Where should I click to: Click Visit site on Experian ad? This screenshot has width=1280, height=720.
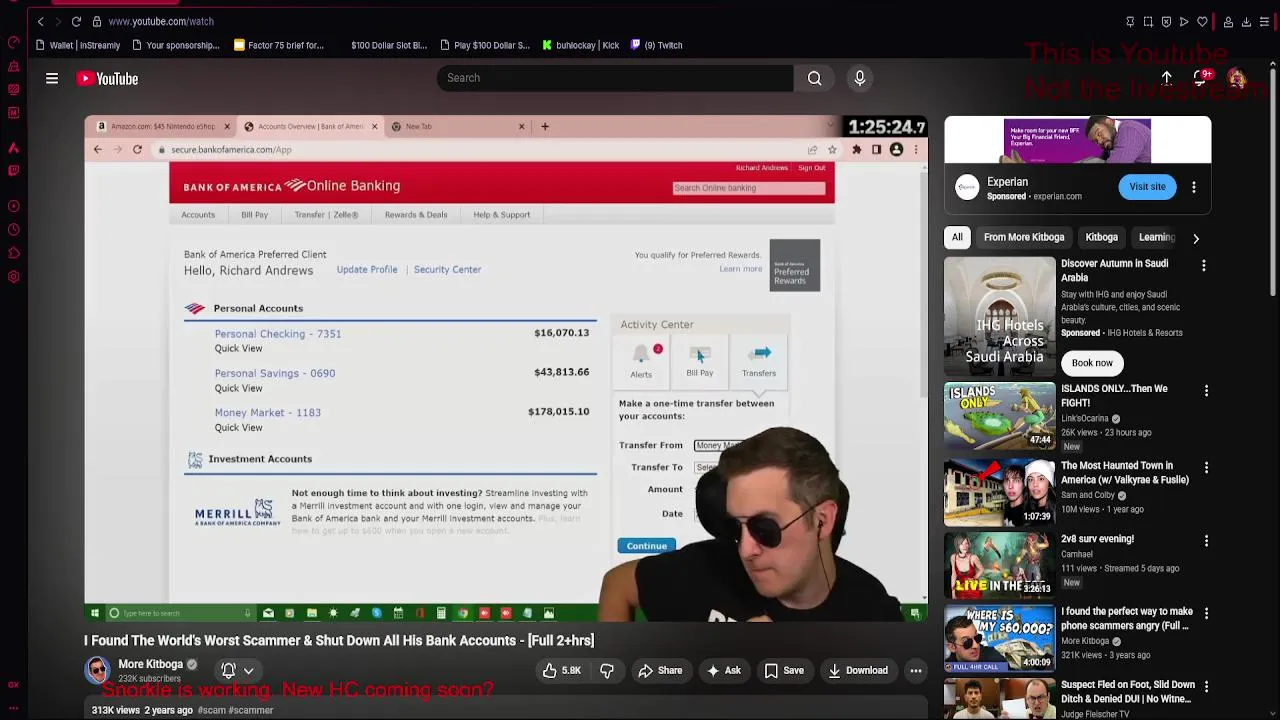tap(1147, 187)
